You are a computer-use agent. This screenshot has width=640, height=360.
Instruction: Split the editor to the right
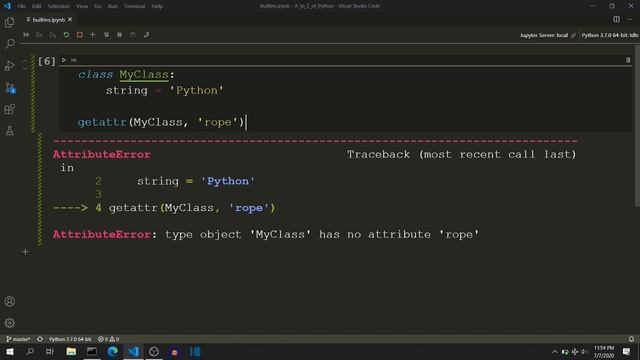pos(616,19)
